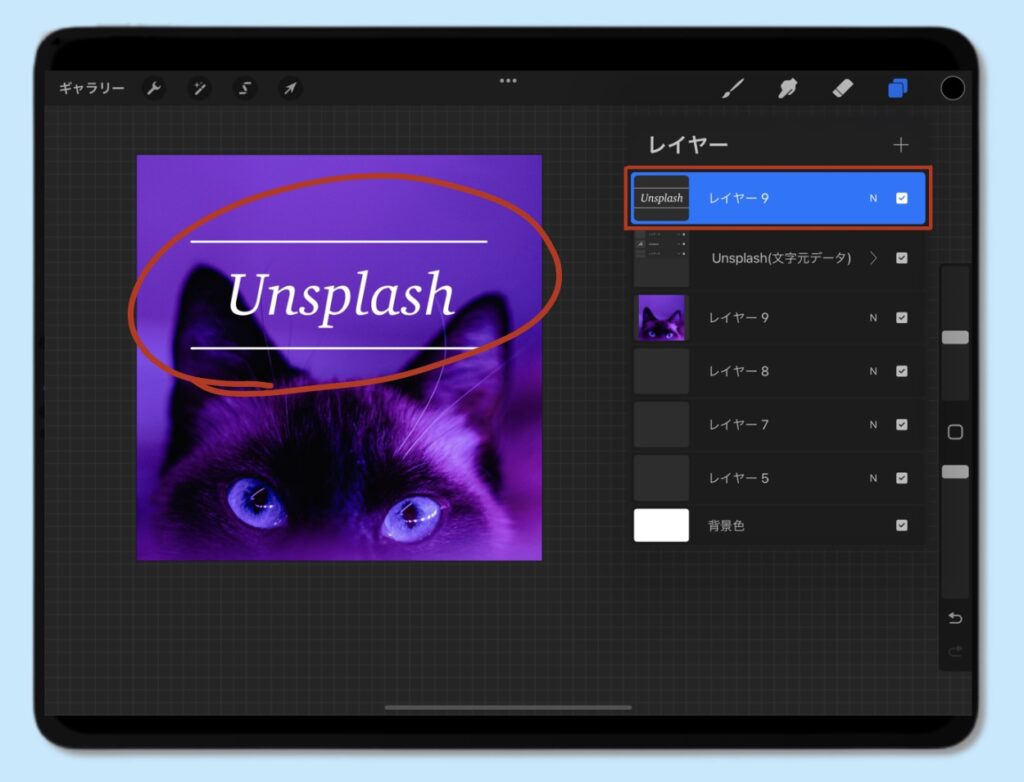The width and height of the screenshot is (1024, 782).
Task: Tap the Unsplash text on the canvas
Action: point(340,295)
